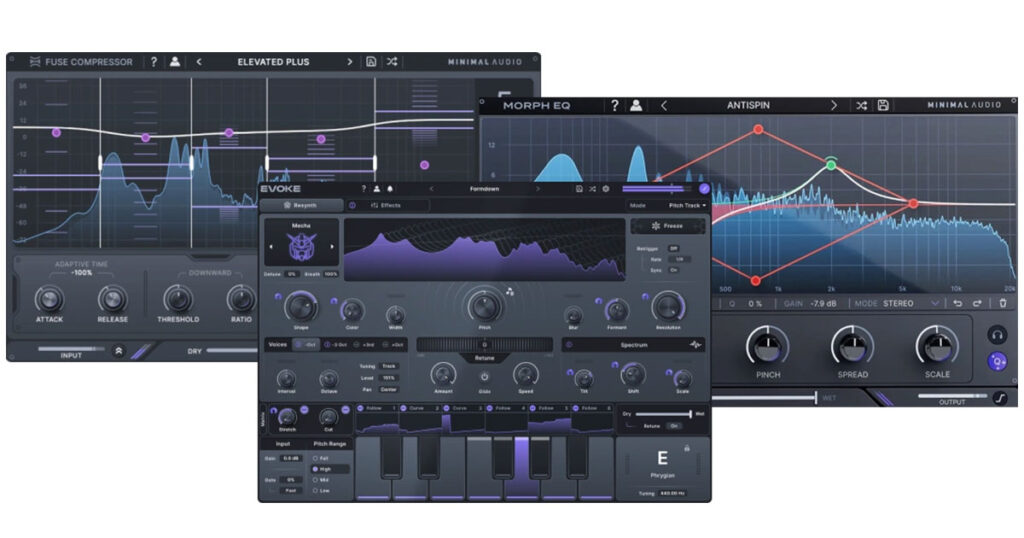Redo the last Morph EQ change
The height and width of the screenshot is (538, 1024).
(x=977, y=304)
